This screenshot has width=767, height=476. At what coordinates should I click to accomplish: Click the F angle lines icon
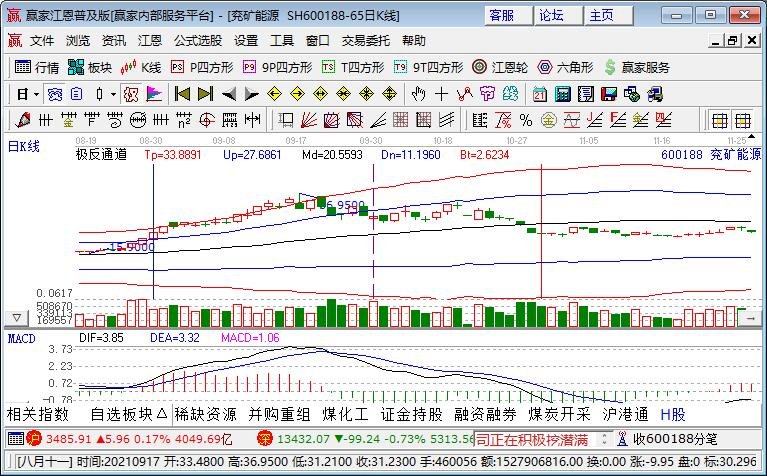click(618, 120)
